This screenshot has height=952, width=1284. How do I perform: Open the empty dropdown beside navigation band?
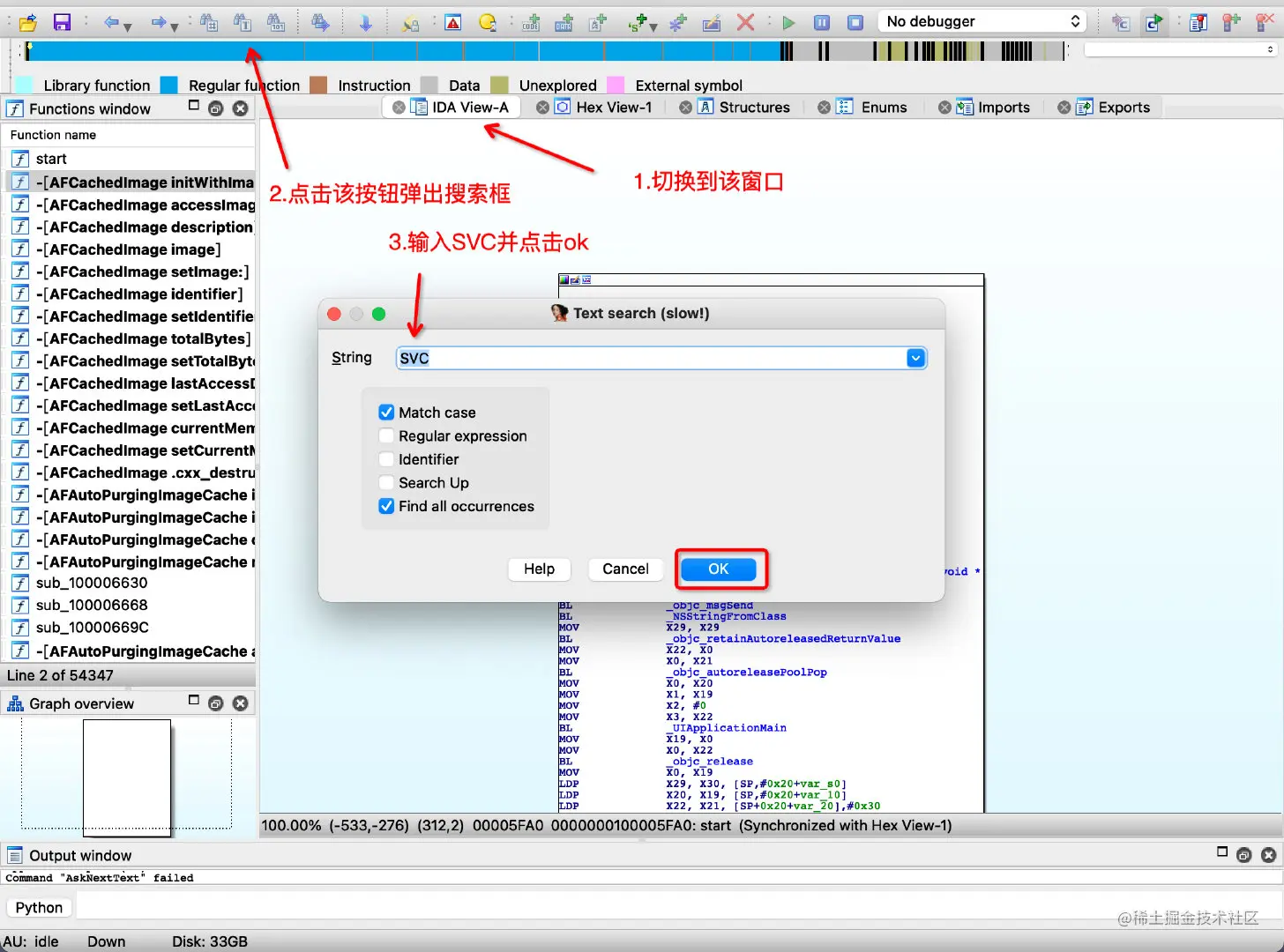[x=1181, y=50]
